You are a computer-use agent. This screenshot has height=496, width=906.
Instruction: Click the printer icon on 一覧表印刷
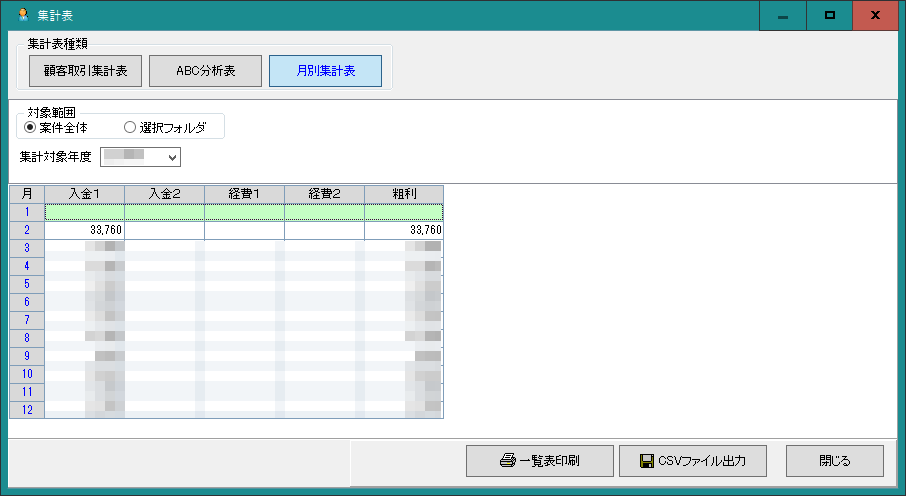pos(507,461)
